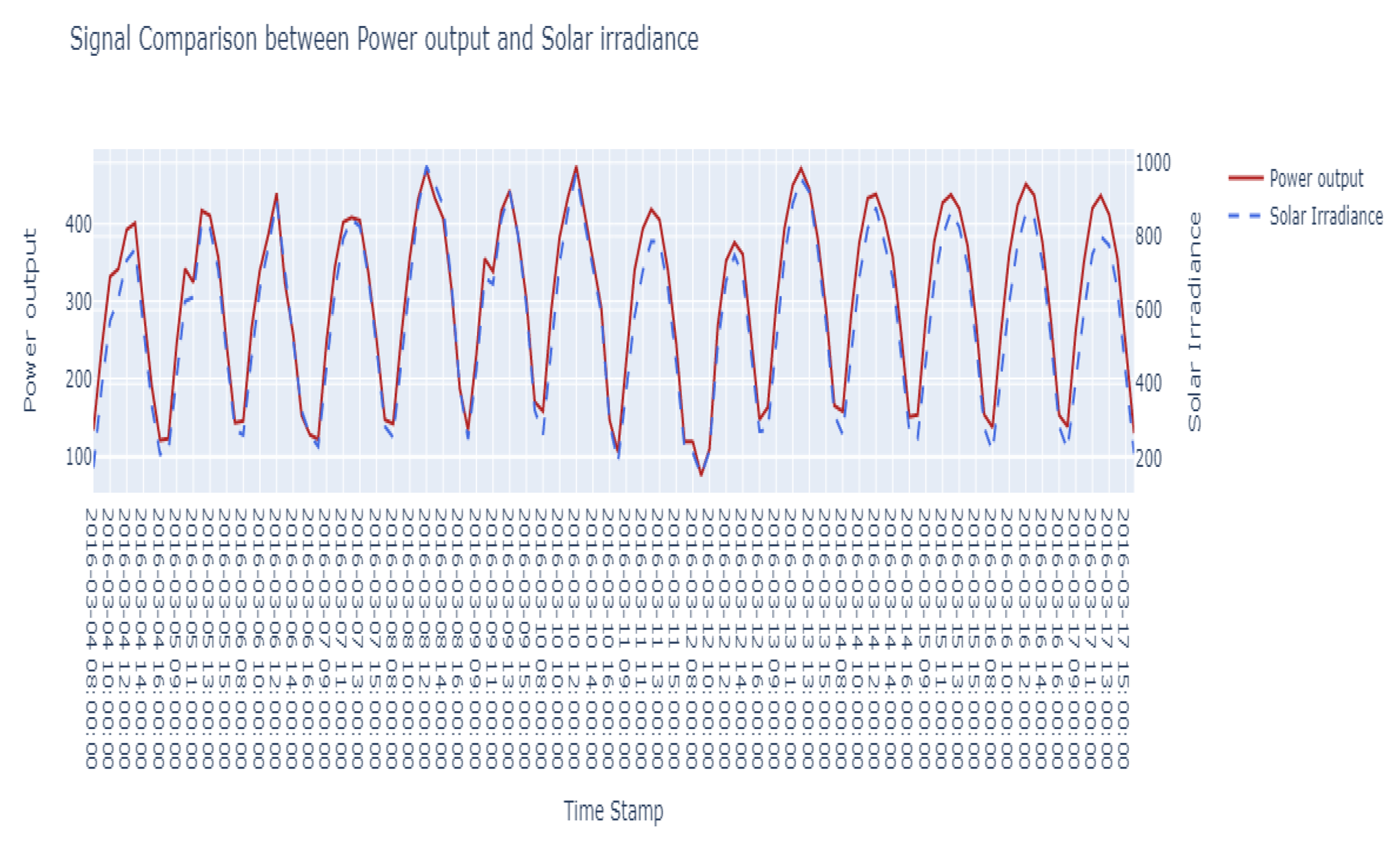Click the left Power output y-axis title
1400x842 pixels.
click(30, 320)
